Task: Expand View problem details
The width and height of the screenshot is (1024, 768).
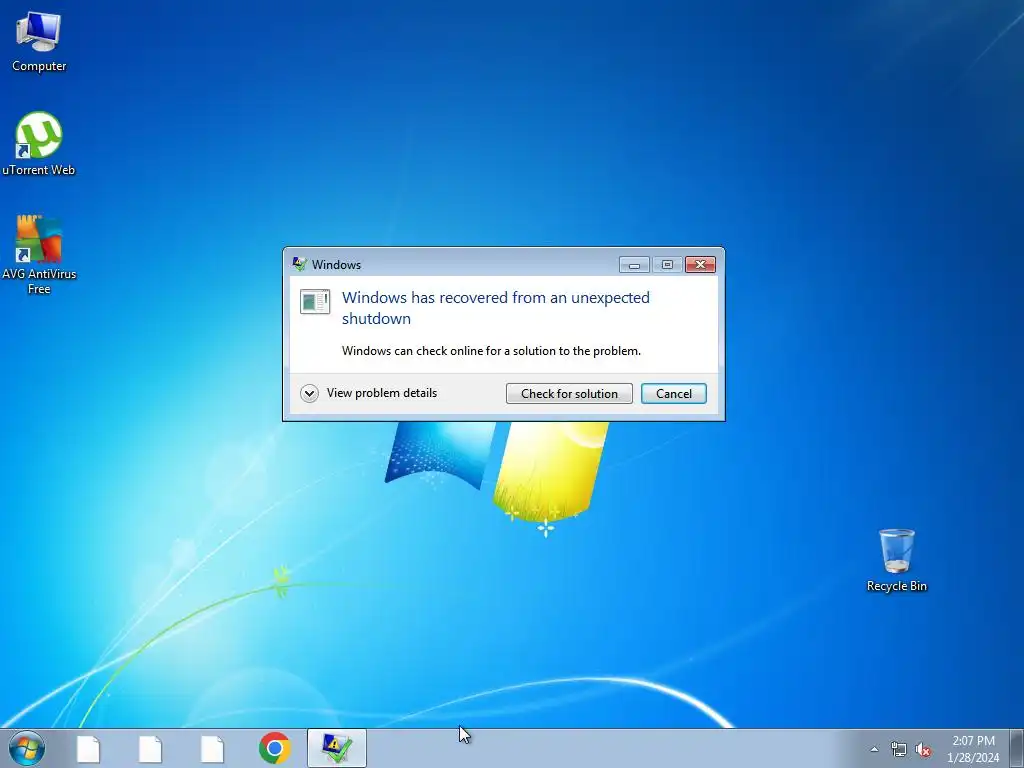Action: (x=369, y=393)
